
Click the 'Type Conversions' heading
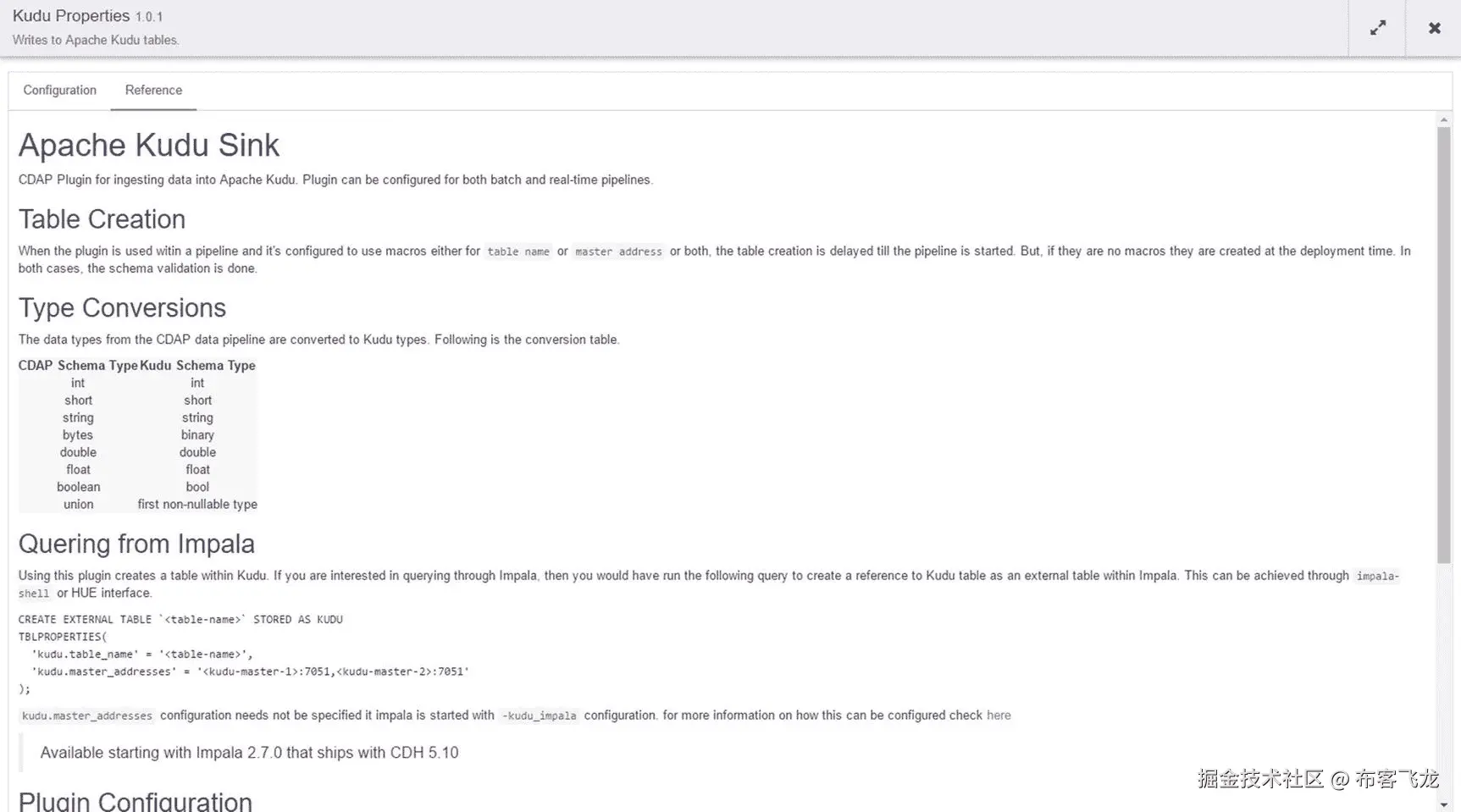click(122, 308)
